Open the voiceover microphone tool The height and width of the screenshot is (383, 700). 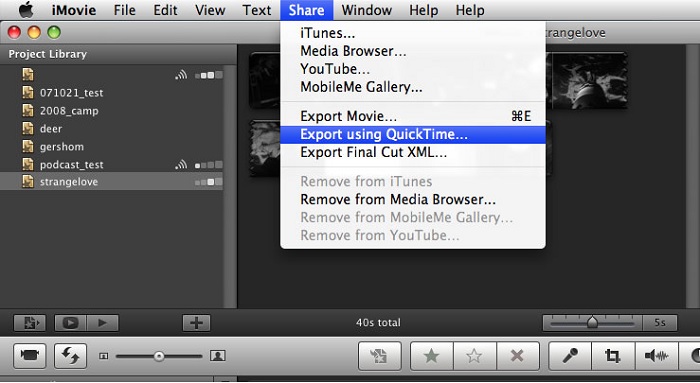(x=570, y=356)
